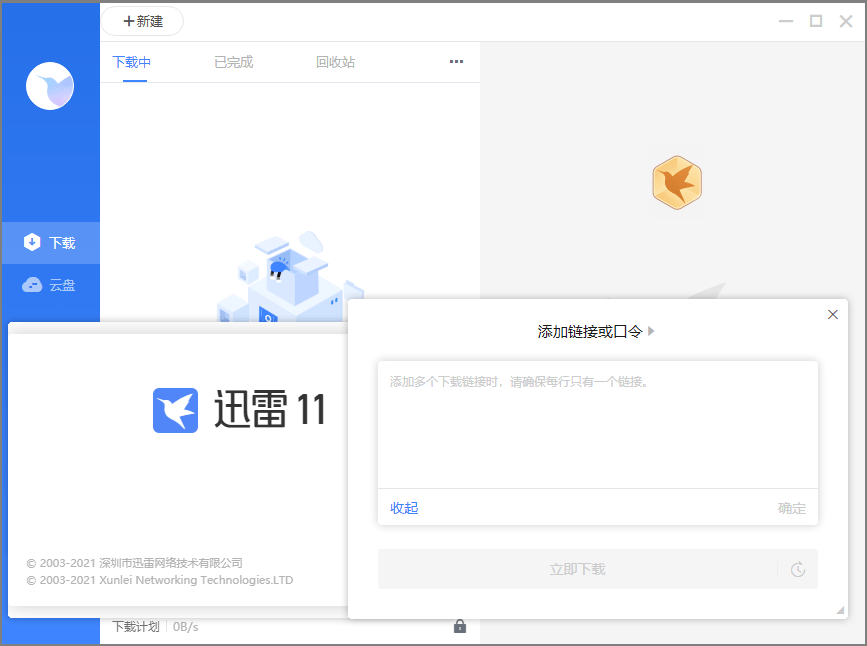Click the orange hexagon Xunlei bird icon

click(x=677, y=183)
